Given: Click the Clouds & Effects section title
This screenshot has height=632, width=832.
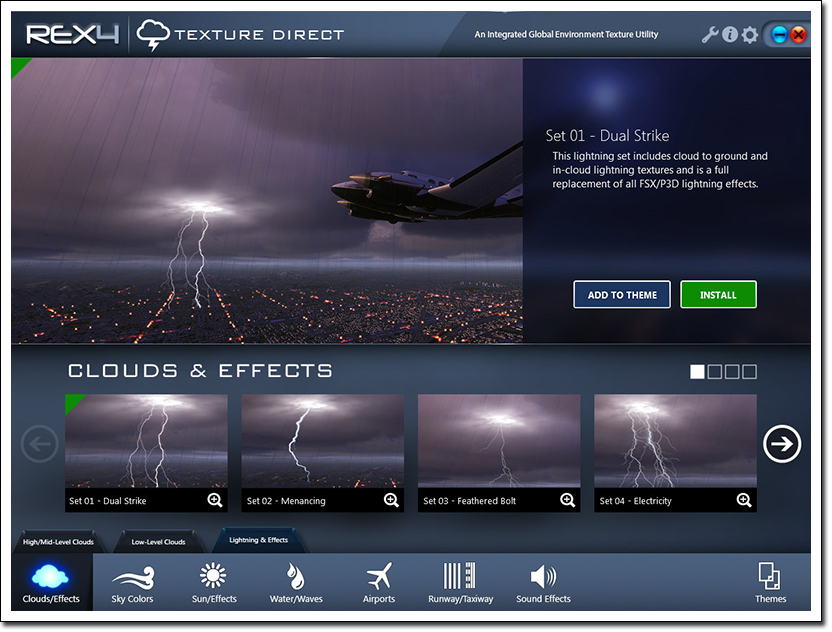Looking at the screenshot, I should [x=200, y=370].
